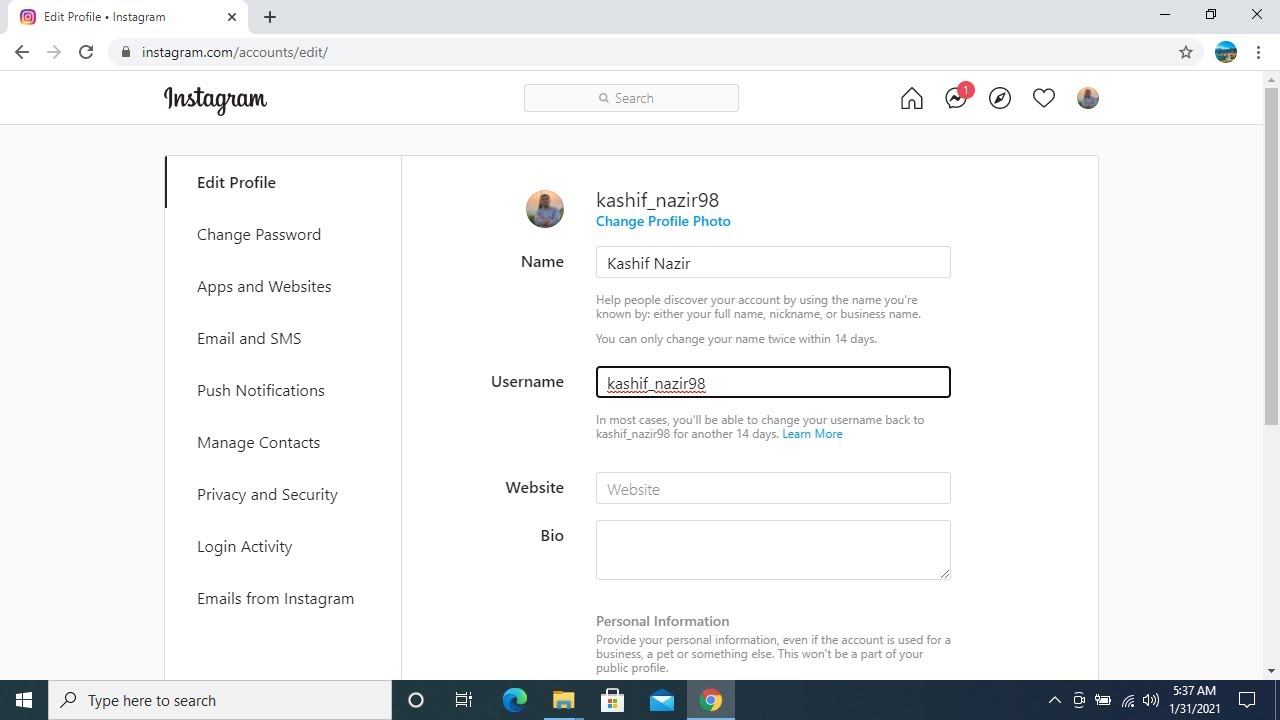The image size is (1280, 720).
Task: Open network status tray icon
Action: click(x=1127, y=700)
